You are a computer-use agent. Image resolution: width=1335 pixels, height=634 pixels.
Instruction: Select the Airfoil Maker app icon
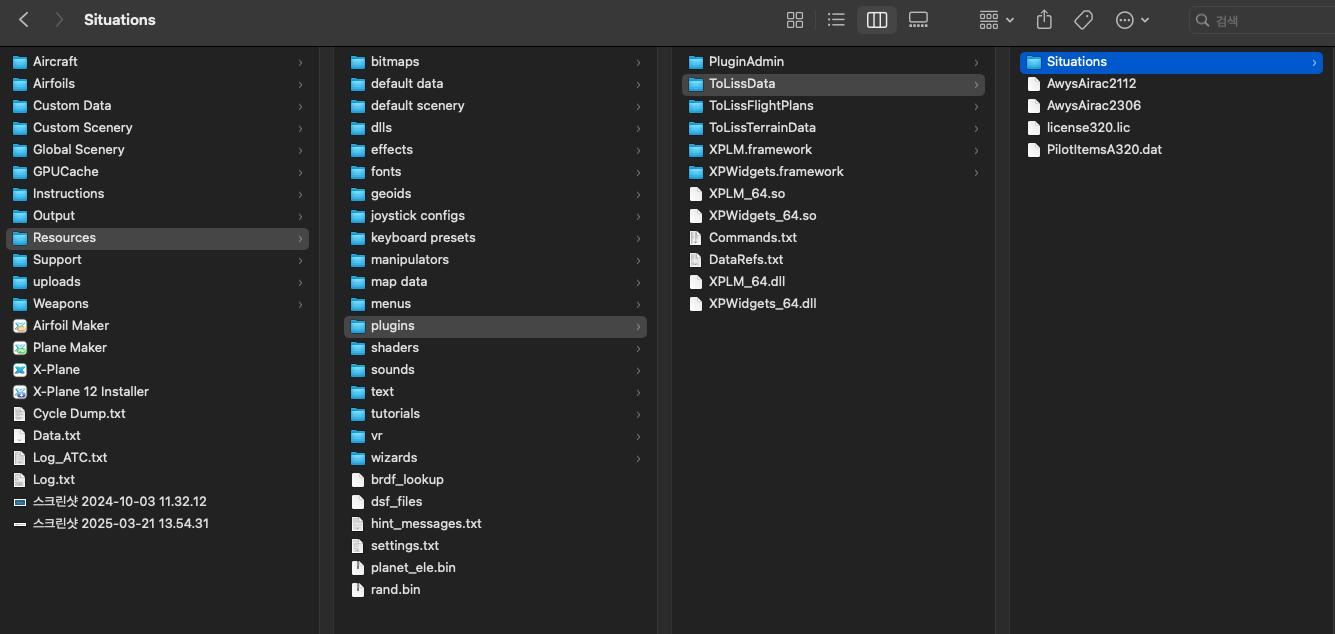coord(20,326)
